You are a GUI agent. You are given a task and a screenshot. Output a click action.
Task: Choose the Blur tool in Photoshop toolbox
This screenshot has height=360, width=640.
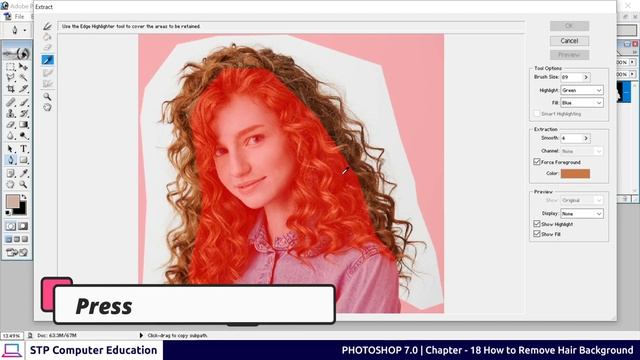(11, 136)
